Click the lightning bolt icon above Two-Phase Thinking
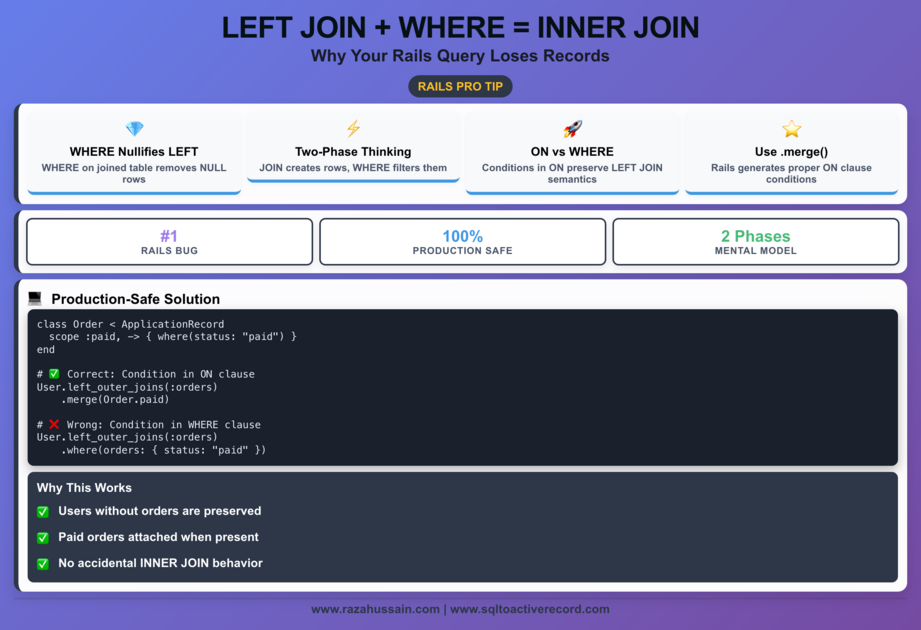This screenshot has height=630, width=921. [x=353, y=129]
